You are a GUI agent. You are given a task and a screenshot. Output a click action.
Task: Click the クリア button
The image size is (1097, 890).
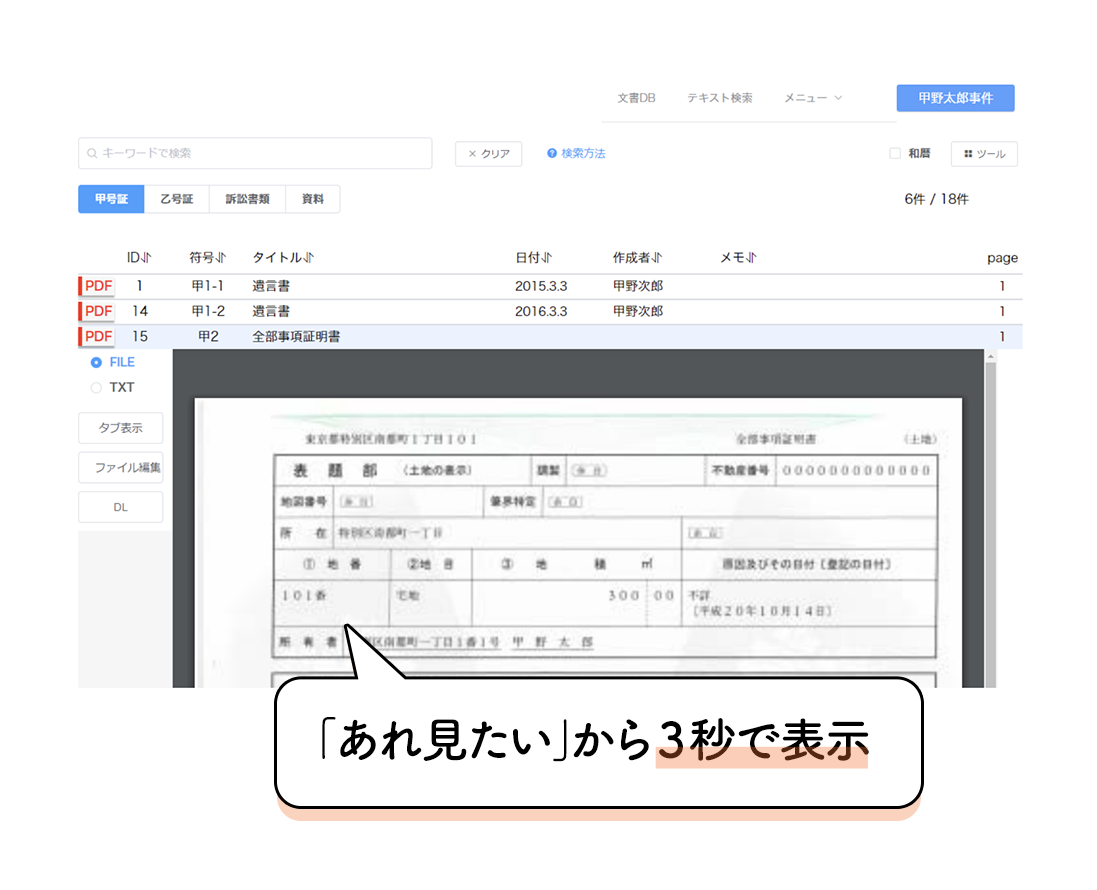click(x=488, y=154)
